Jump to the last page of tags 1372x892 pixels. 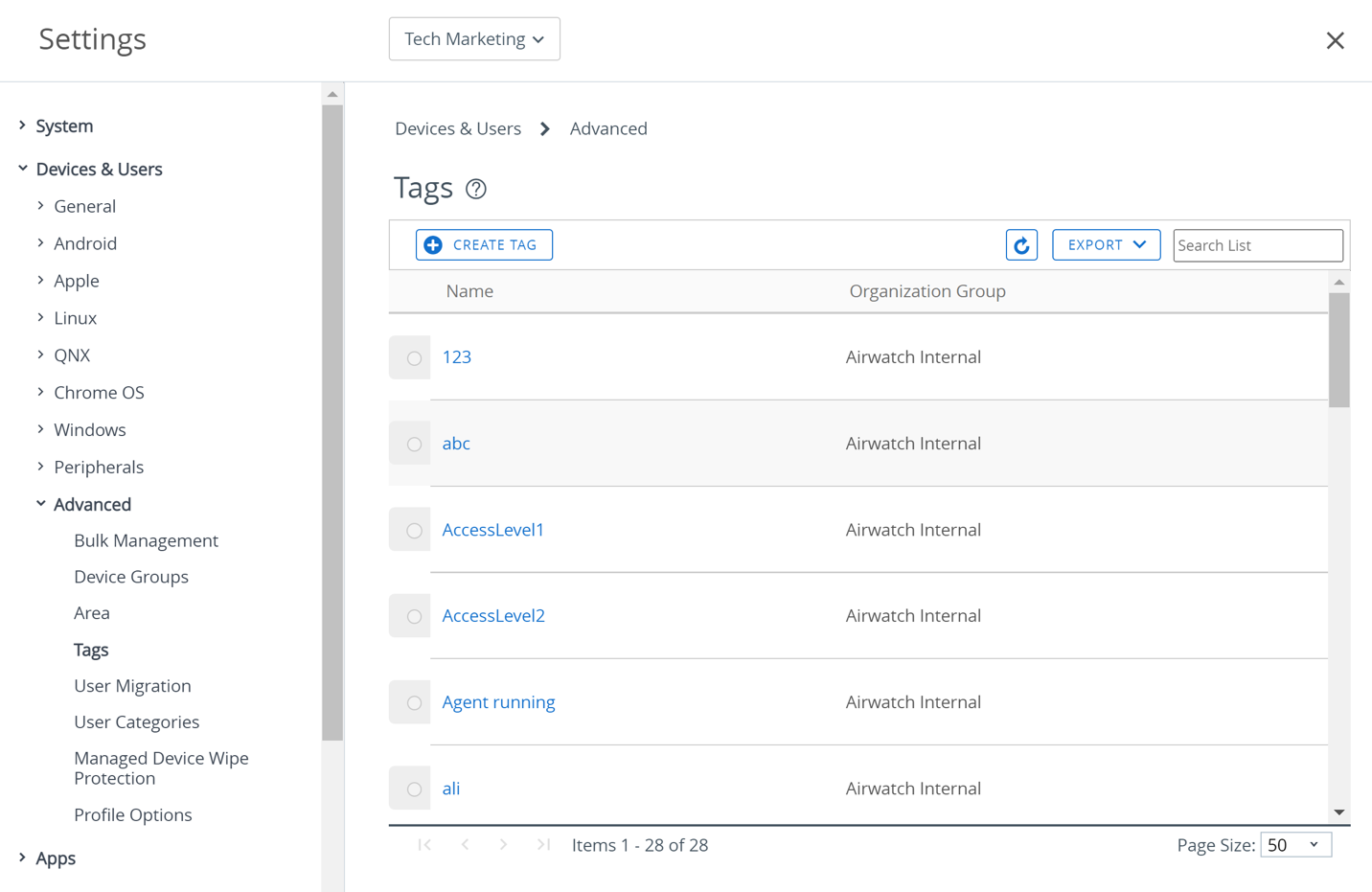coord(543,844)
